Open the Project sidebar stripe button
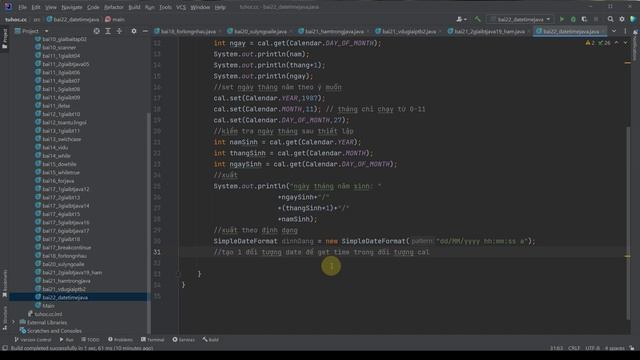The height and width of the screenshot is (360, 640). (4, 39)
